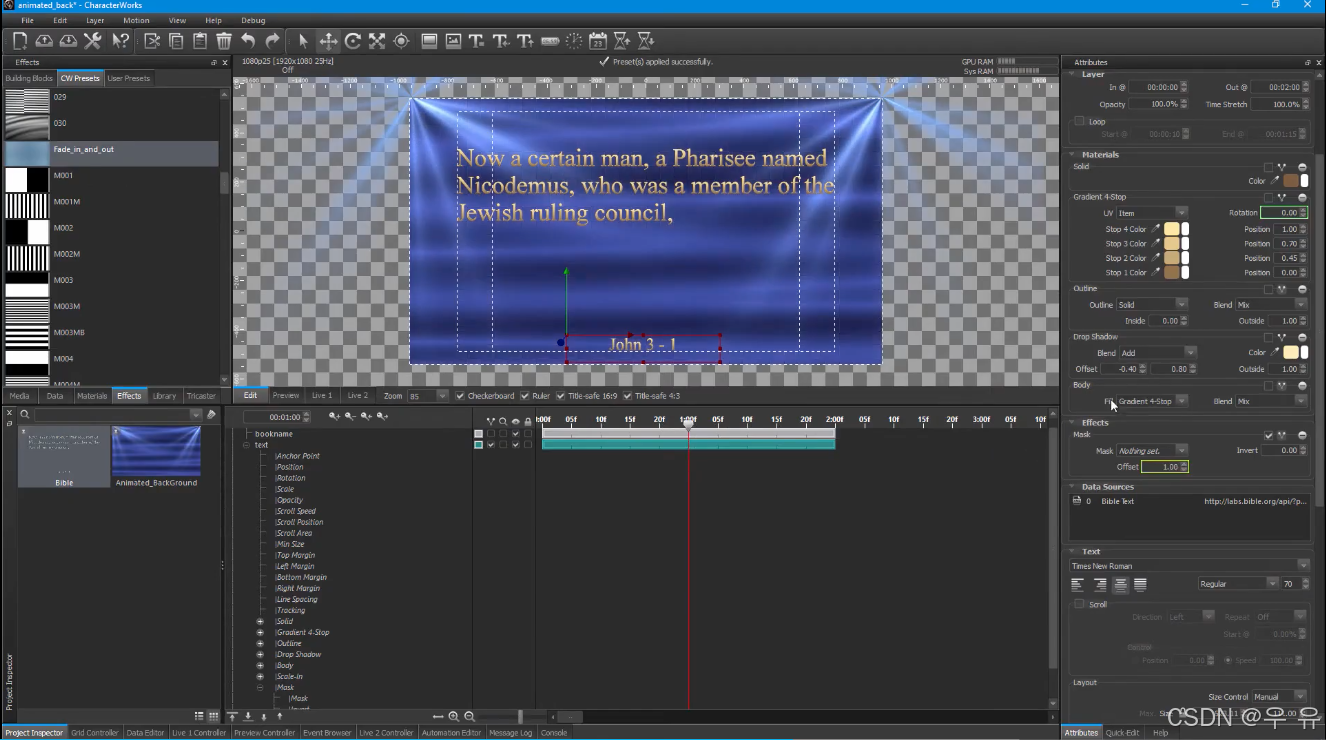Click the Stop 4 Color swatch
Screen dimensions: 1326x740
(1172, 229)
